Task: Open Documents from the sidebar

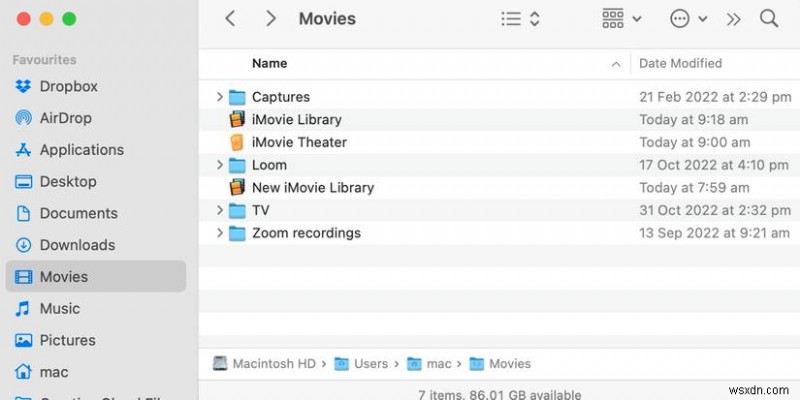Action: coord(66,213)
